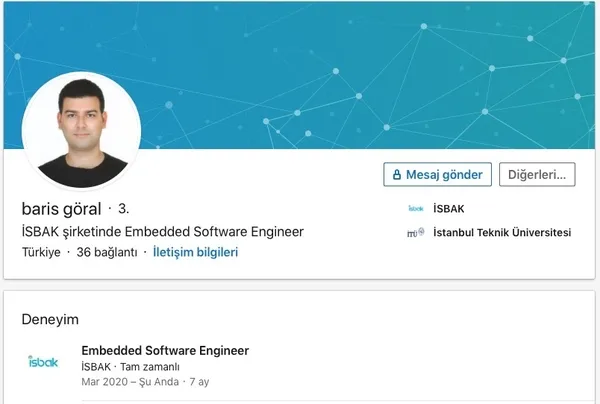Click the headline mentioning İSBAK şirketinde

[x=162, y=232]
